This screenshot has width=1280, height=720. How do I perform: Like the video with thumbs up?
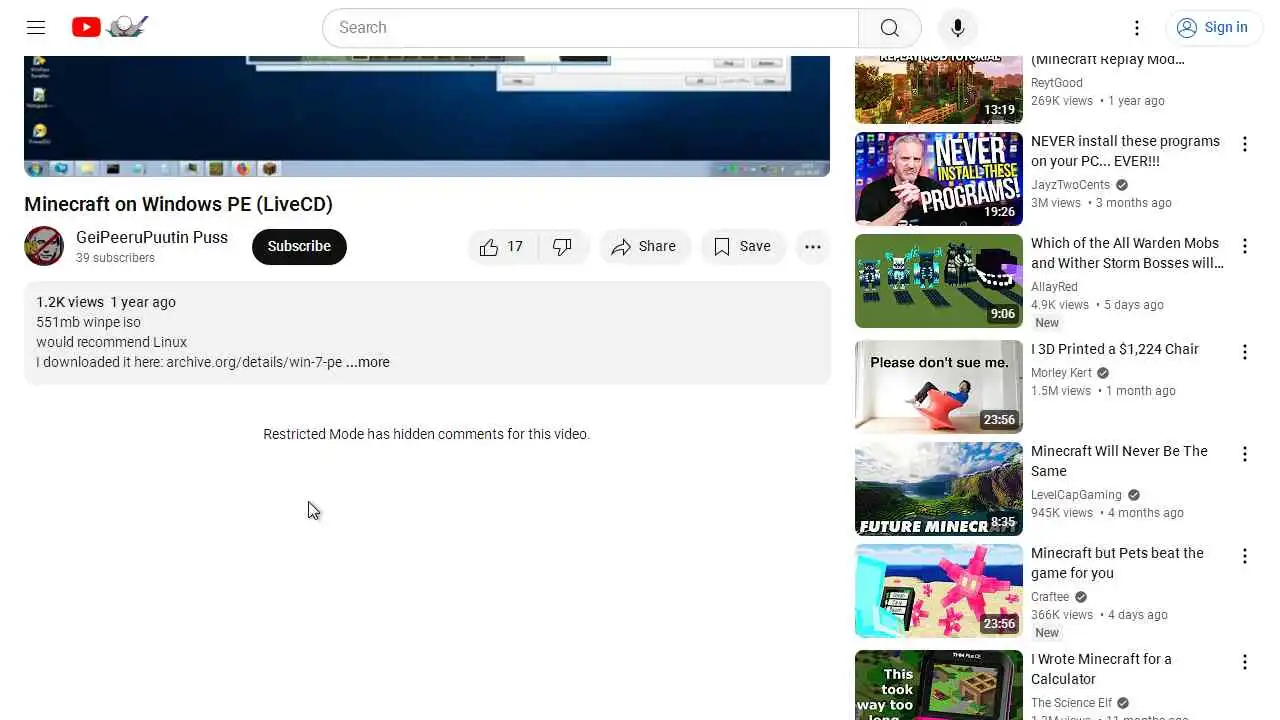click(x=503, y=247)
